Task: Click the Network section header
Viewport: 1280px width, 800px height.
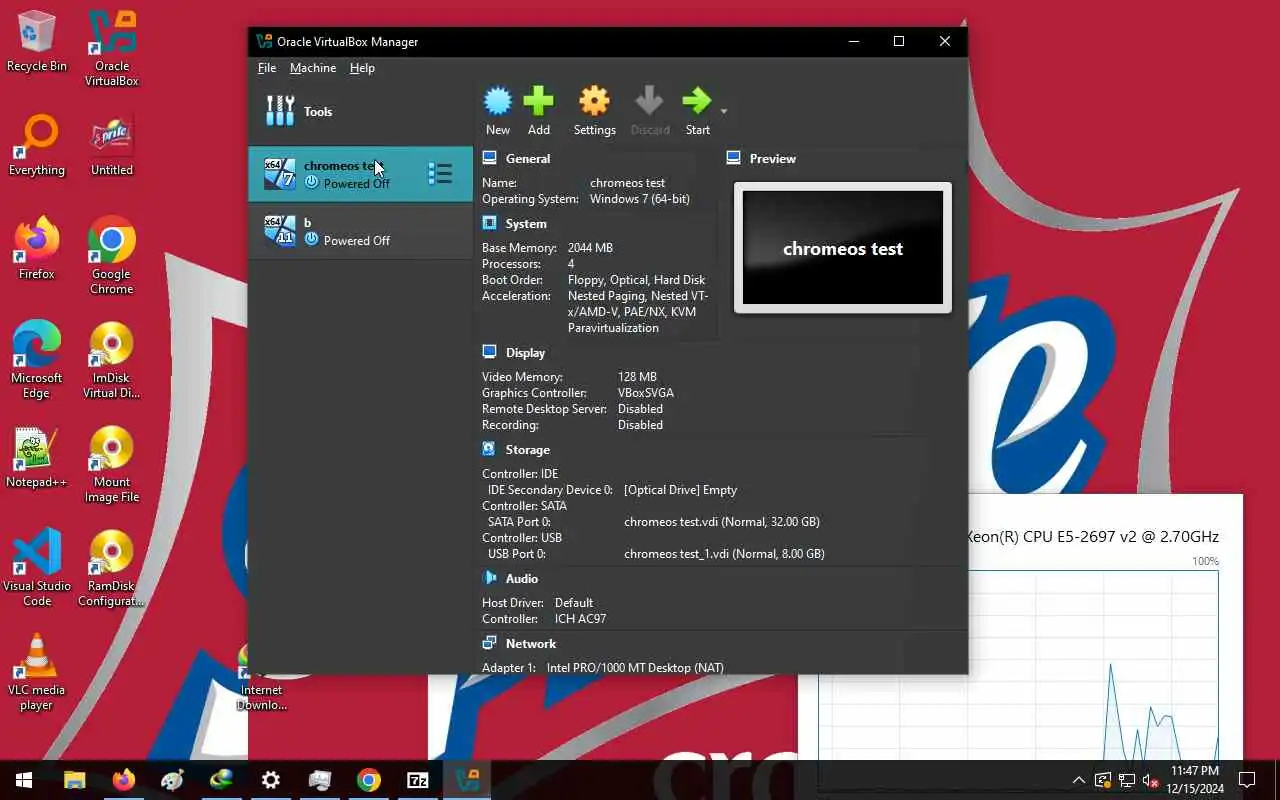Action: [x=531, y=643]
